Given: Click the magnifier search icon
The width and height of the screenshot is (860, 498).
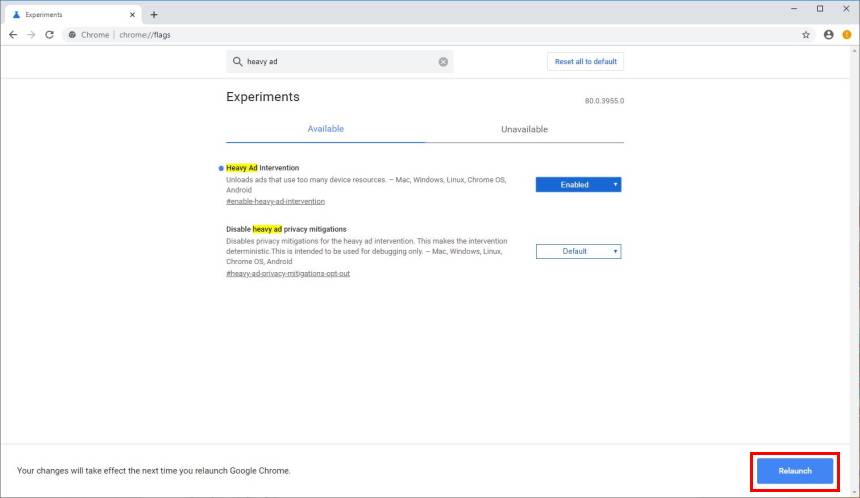Looking at the screenshot, I should point(237,61).
